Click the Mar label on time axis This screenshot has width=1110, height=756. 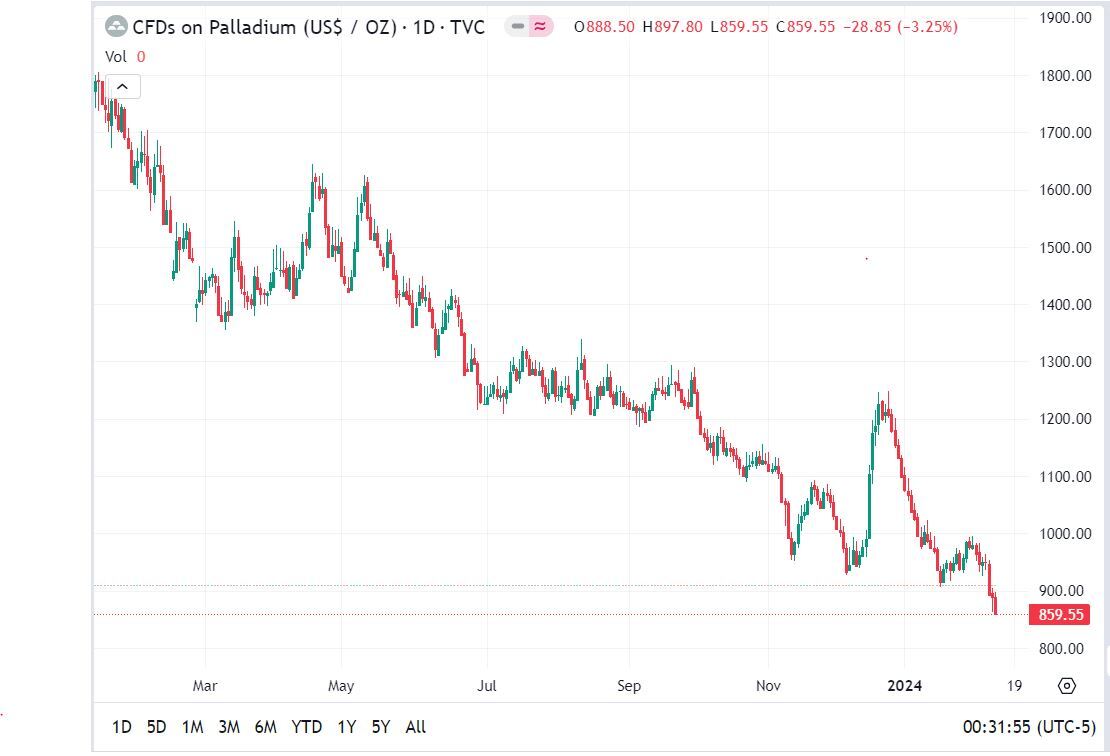pyautogui.click(x=205, y=686)
